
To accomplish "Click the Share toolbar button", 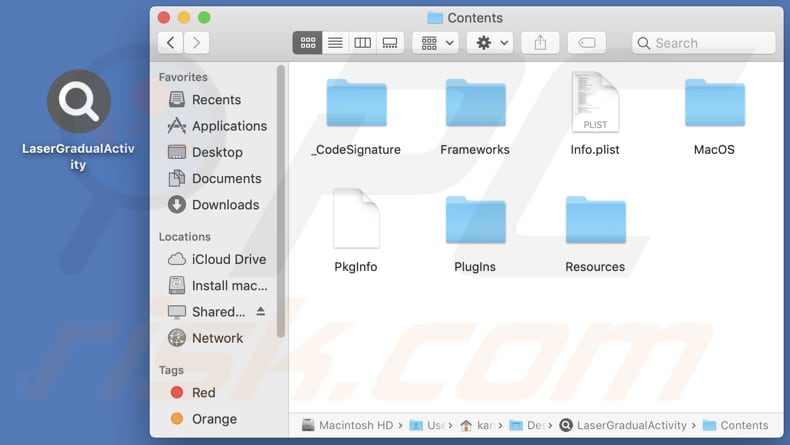I will pyautogui.click(x=540, y=42).
